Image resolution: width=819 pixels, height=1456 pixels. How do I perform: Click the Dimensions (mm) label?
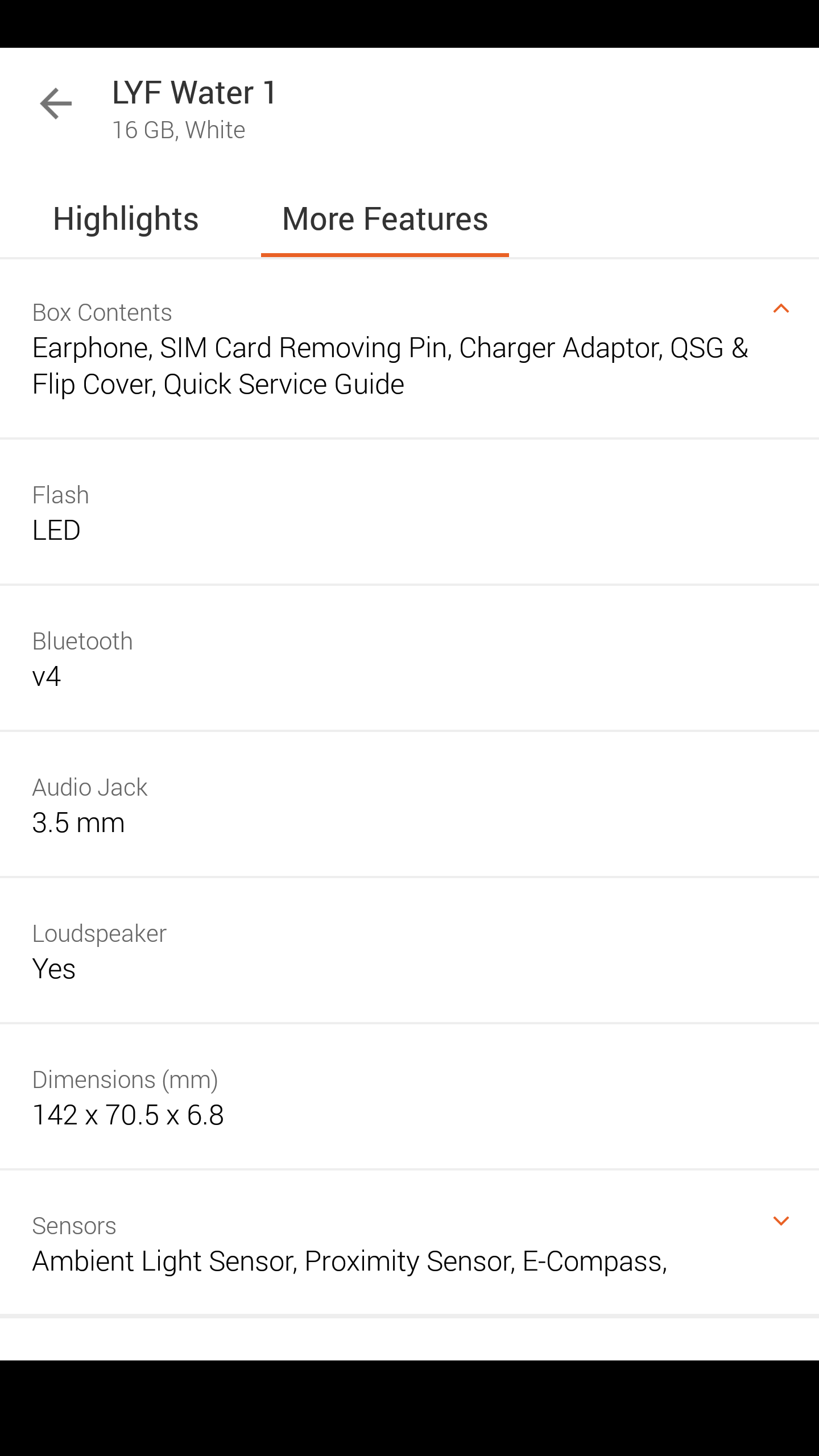coord(125,1080)
